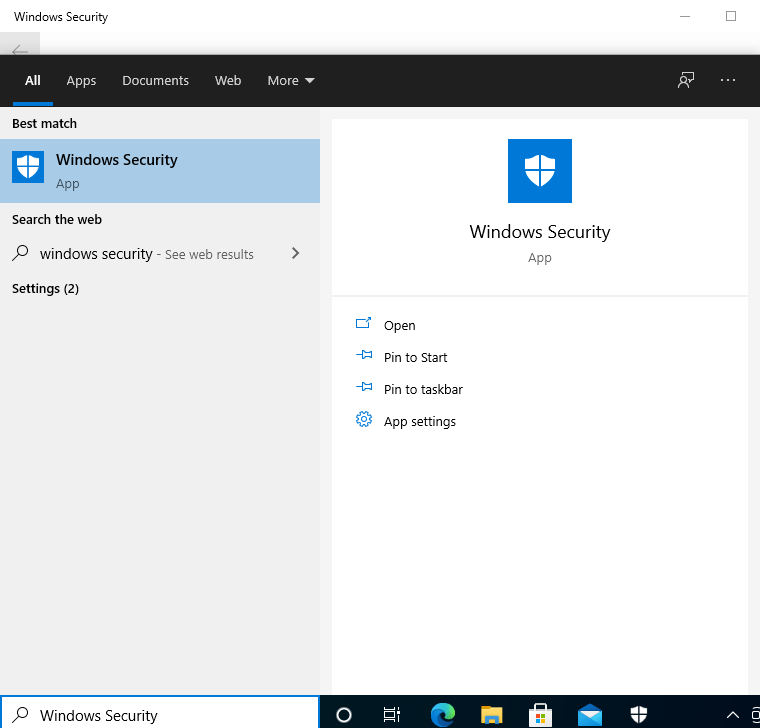Click the feedback icon in the search header

point(686,81)
